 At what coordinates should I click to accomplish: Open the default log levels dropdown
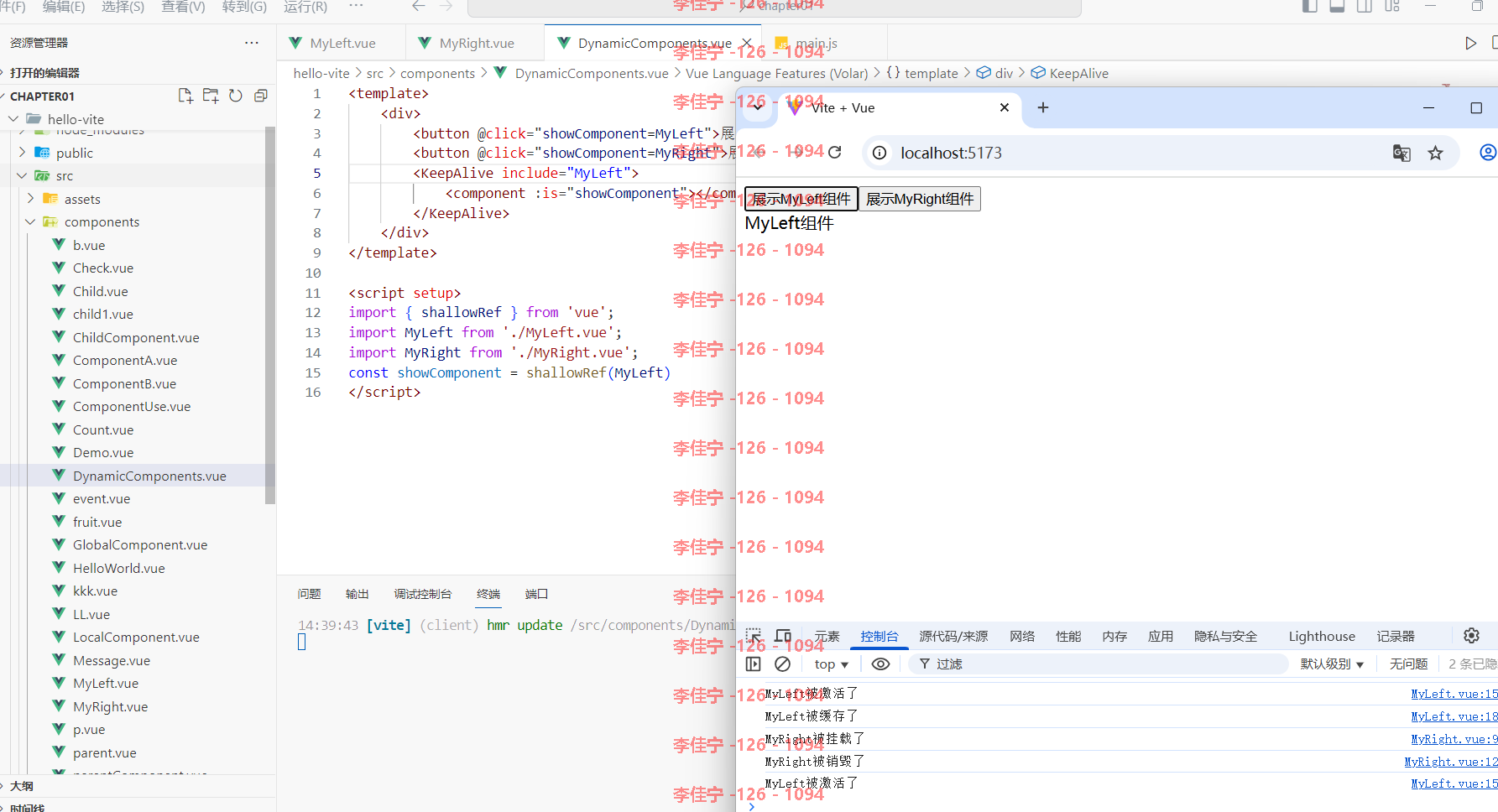1332,664
